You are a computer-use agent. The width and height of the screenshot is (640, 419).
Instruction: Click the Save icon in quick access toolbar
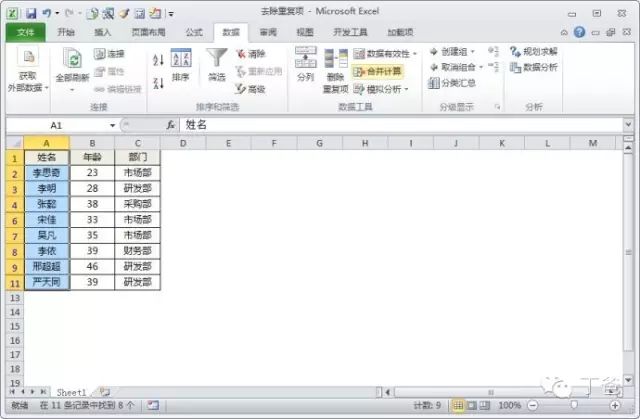point(31,13)
